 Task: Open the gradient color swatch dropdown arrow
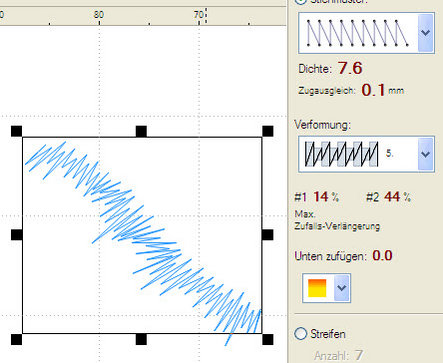(342, 288)
